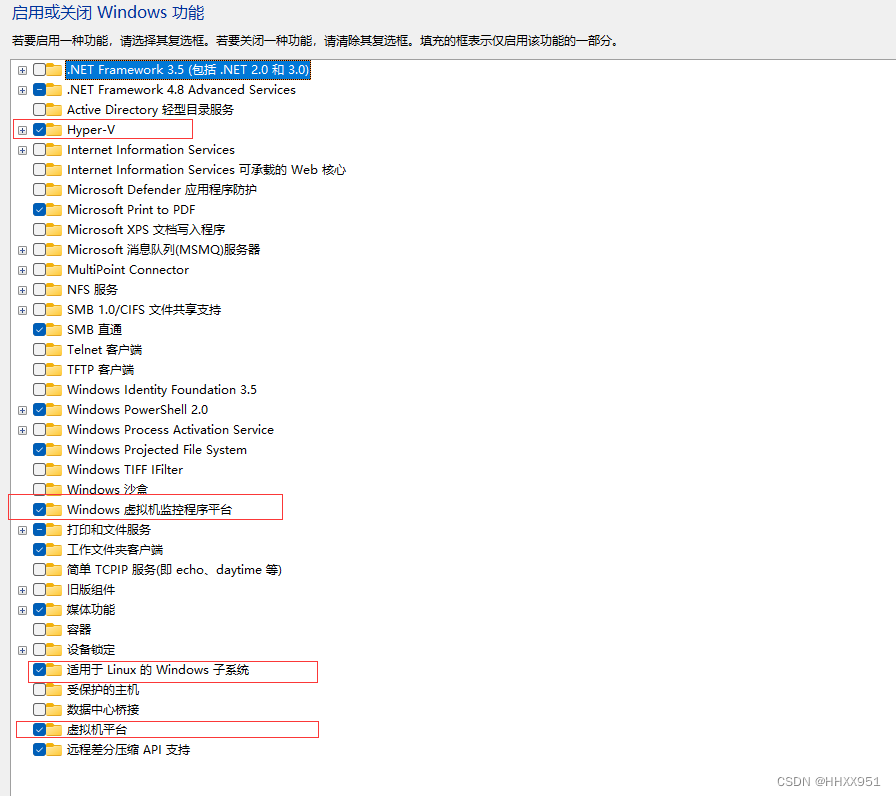Expand the Internet Information Services node
Viewport: 896px width, 796px height.
pyautogui.click(x=22, y=149)
